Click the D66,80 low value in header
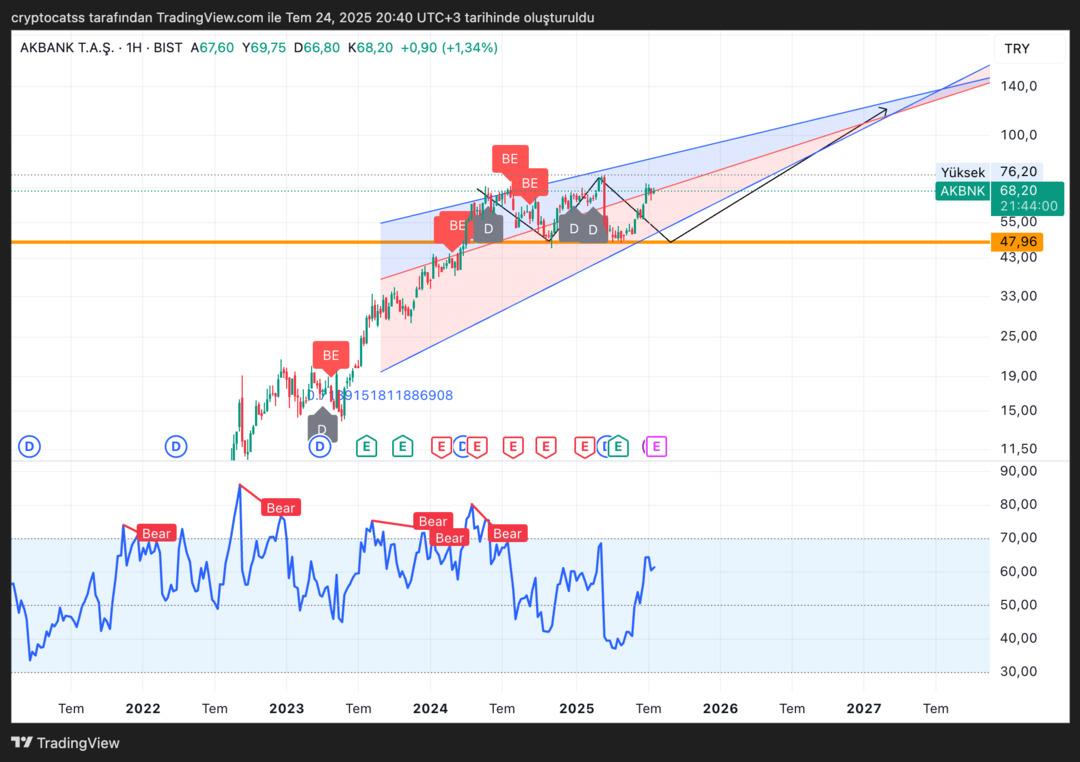Viewport: 1080px width, 762px height. pyautogui.click(x=317, y=48)
